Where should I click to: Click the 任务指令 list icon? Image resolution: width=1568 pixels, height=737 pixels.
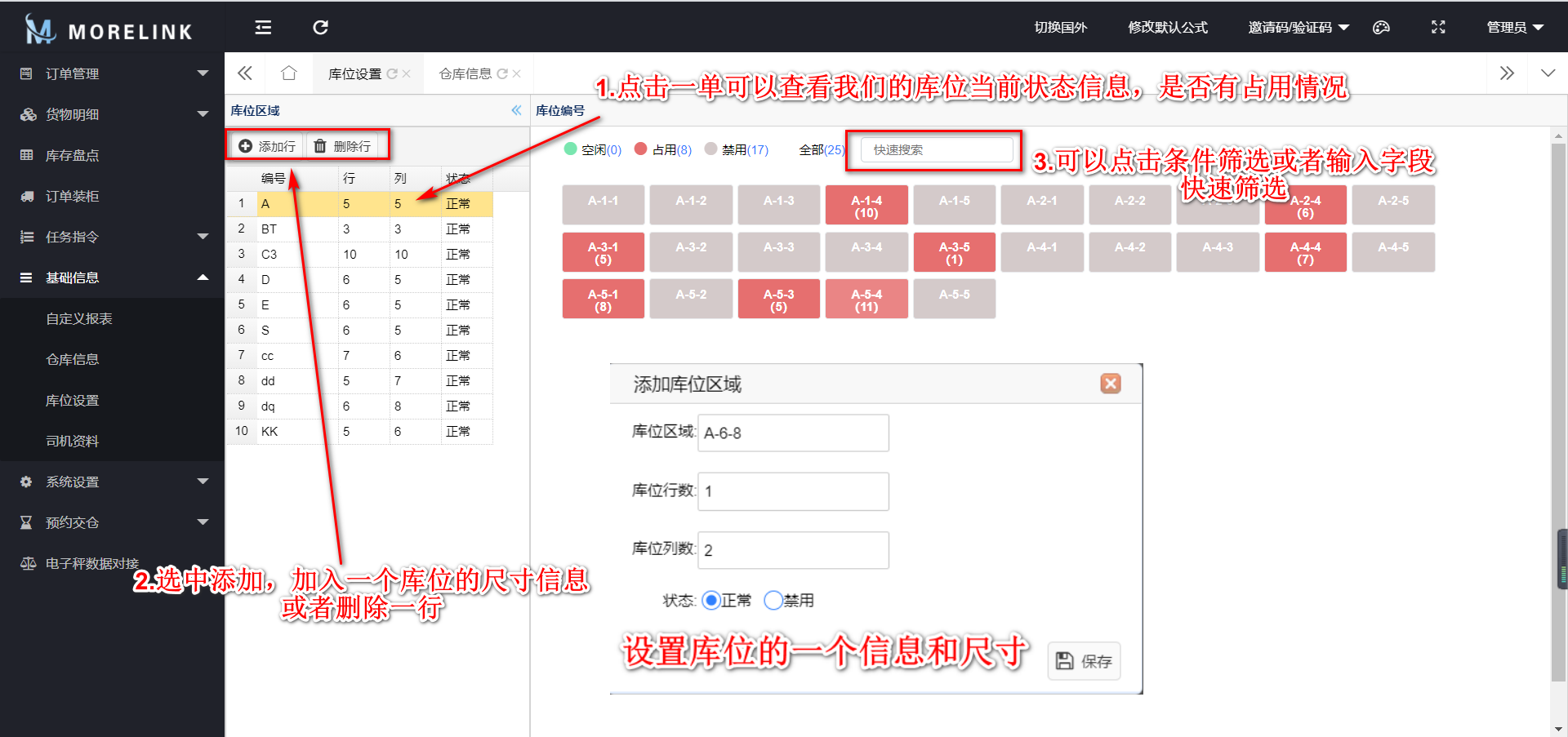click(26, 237)
